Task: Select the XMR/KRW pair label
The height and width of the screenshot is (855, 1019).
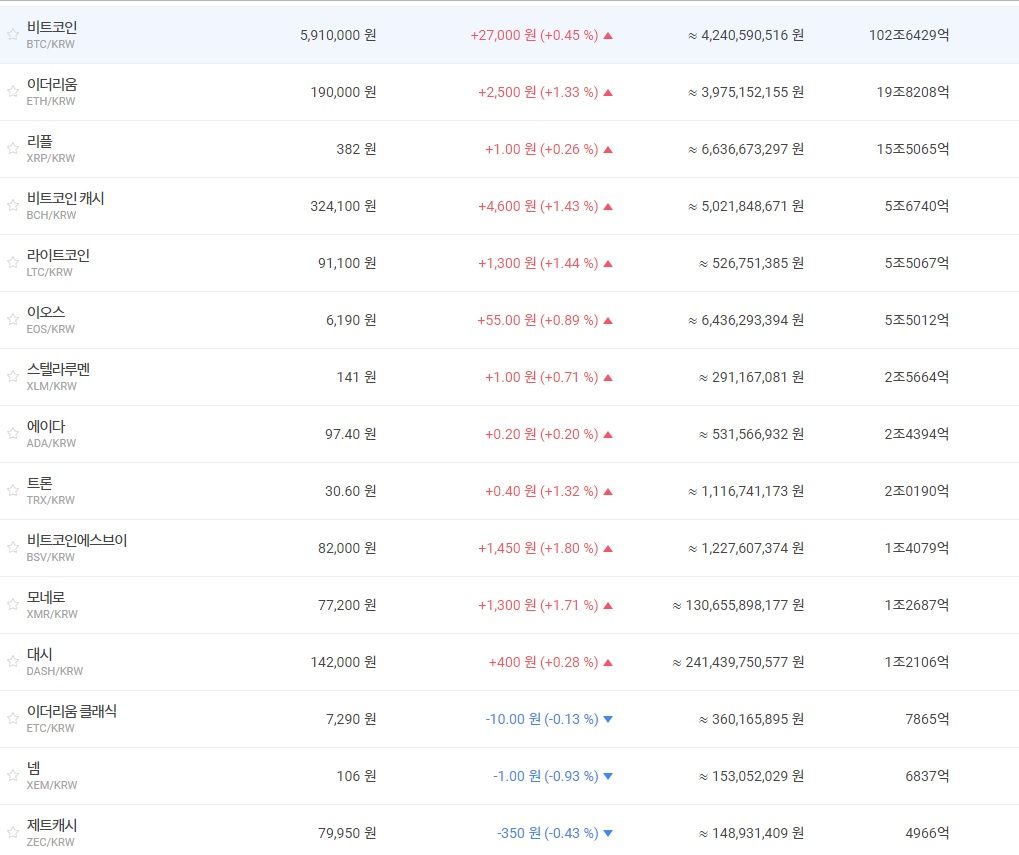Action: click(52, 614)
